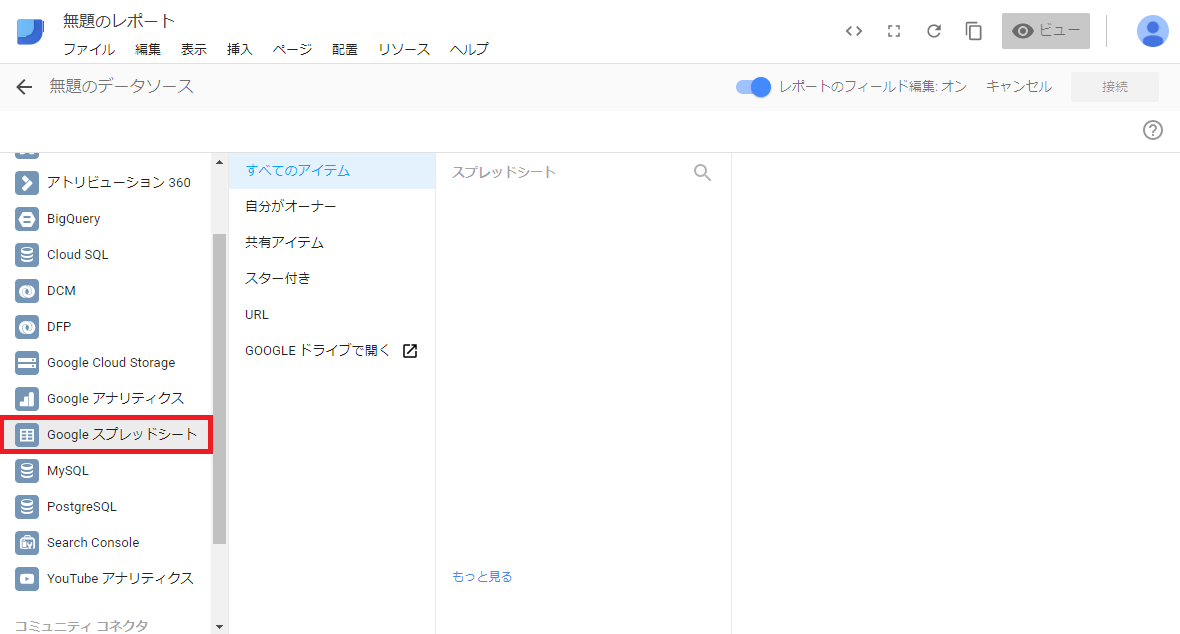Open the ページ menu
The image size is (1180, 634).
coord(292,49)
